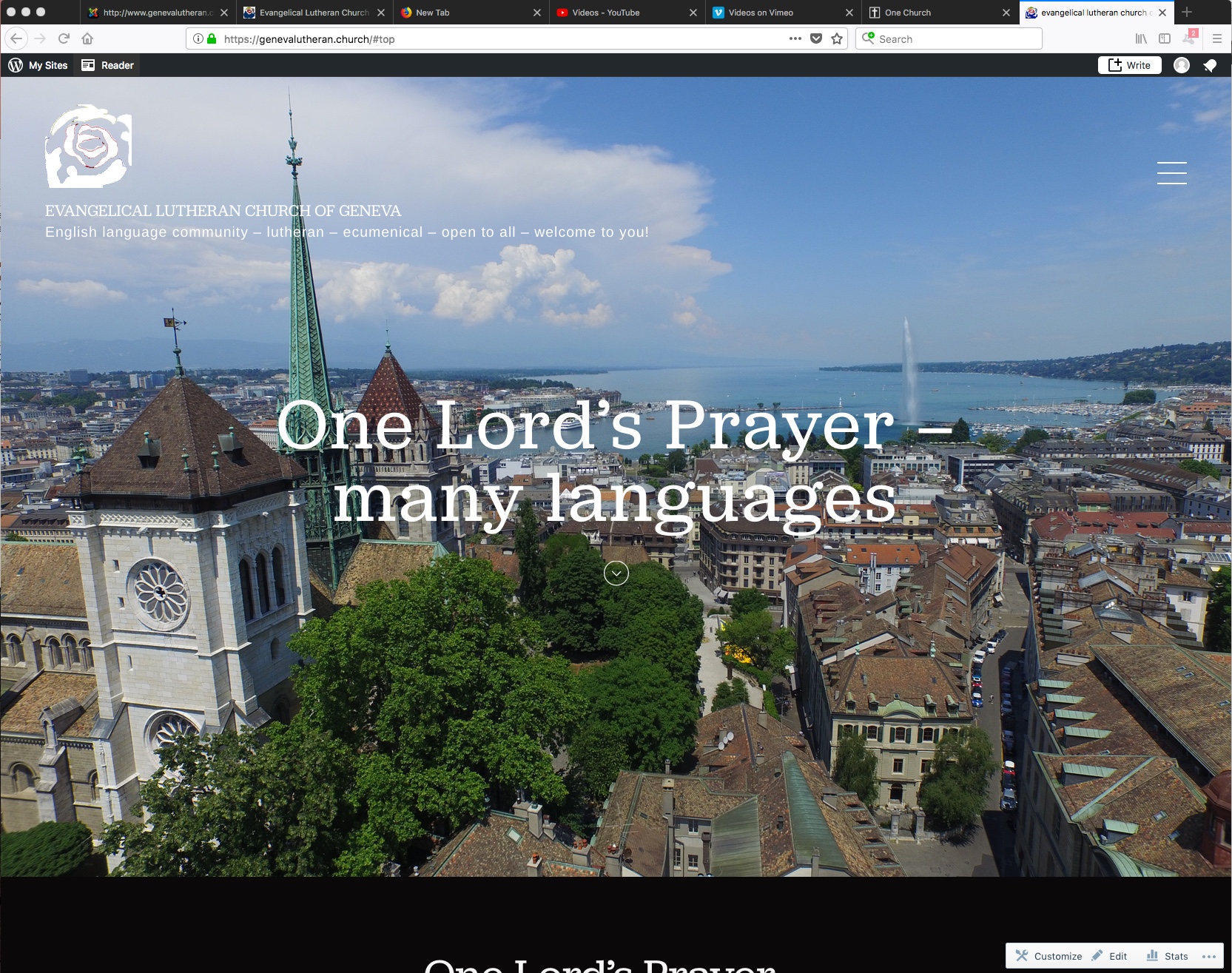Open the Firefox application menu

click(x=1217, y=39)
